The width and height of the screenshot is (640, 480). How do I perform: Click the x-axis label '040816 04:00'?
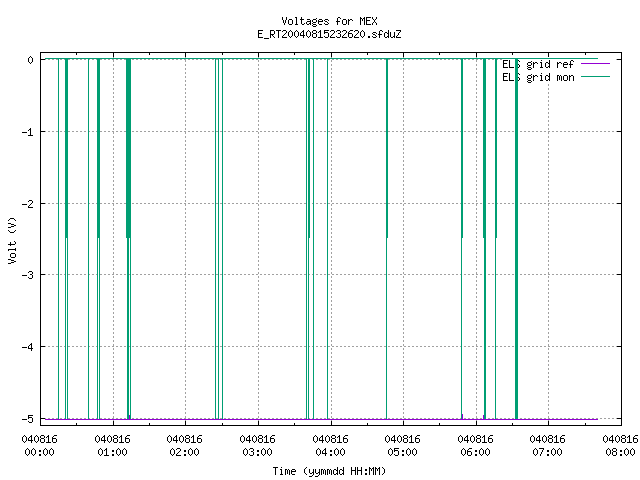(x=330, y=446)
